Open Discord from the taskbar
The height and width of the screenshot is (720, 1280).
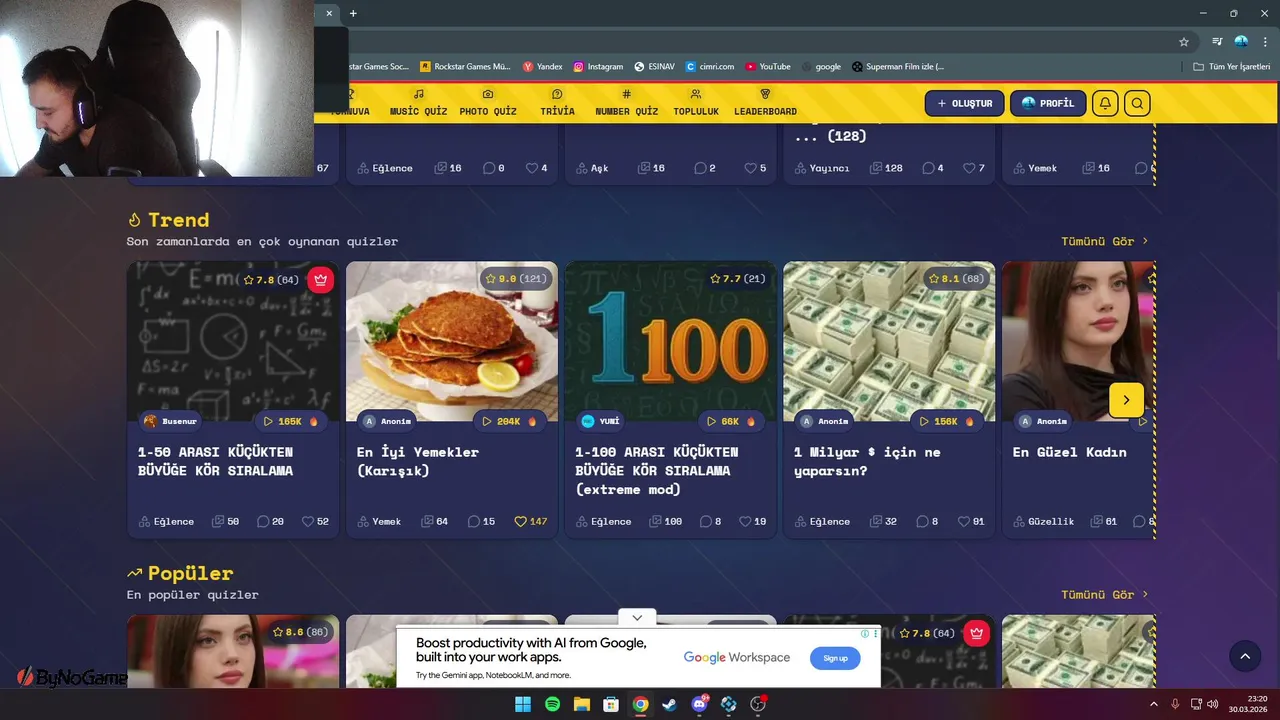pyautogui.click(x=699, y=704)
